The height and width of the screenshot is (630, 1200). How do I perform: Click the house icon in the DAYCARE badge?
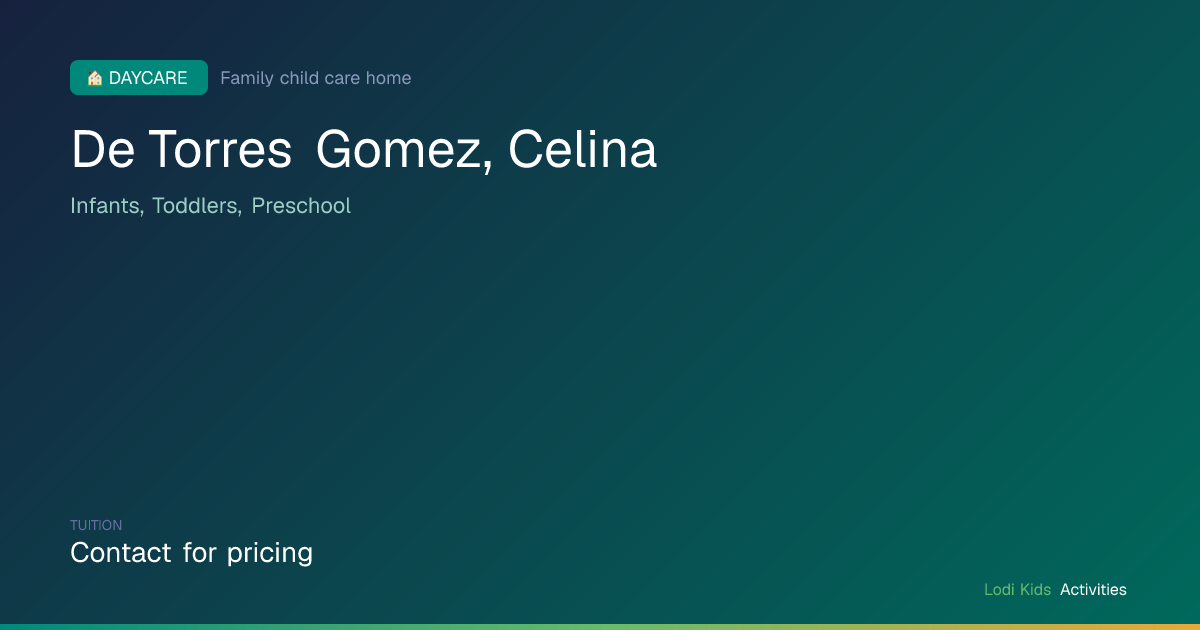(x=95, y=78)
